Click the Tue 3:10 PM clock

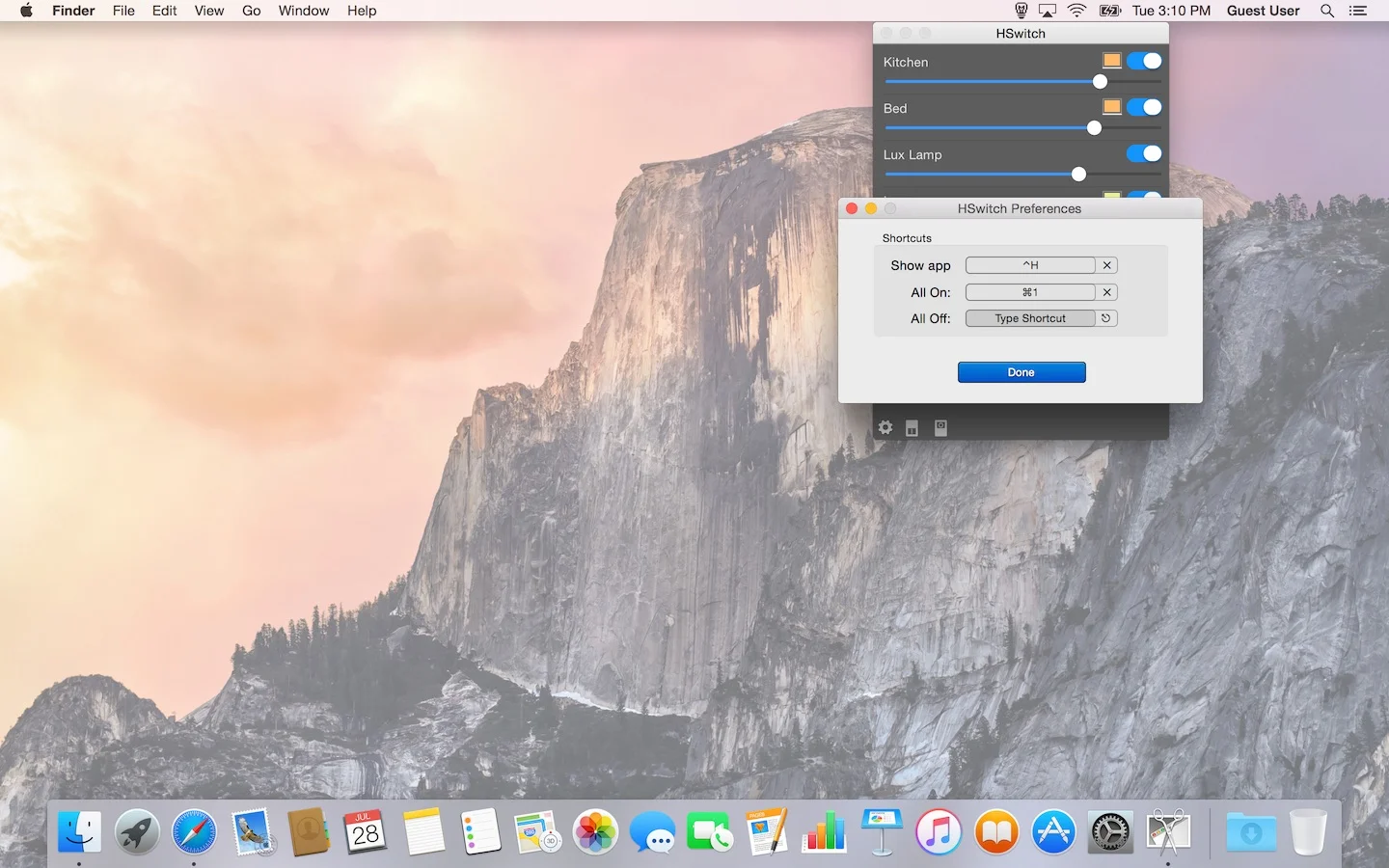(x=1171, y=11)
